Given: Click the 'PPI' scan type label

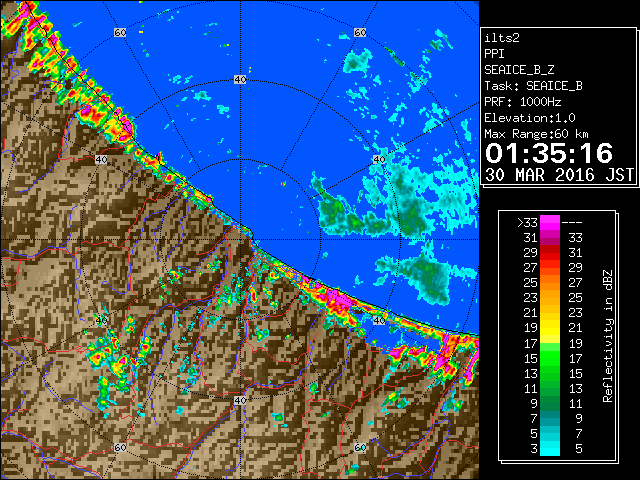Looking at the screenshot, I should tap(494, 54).
